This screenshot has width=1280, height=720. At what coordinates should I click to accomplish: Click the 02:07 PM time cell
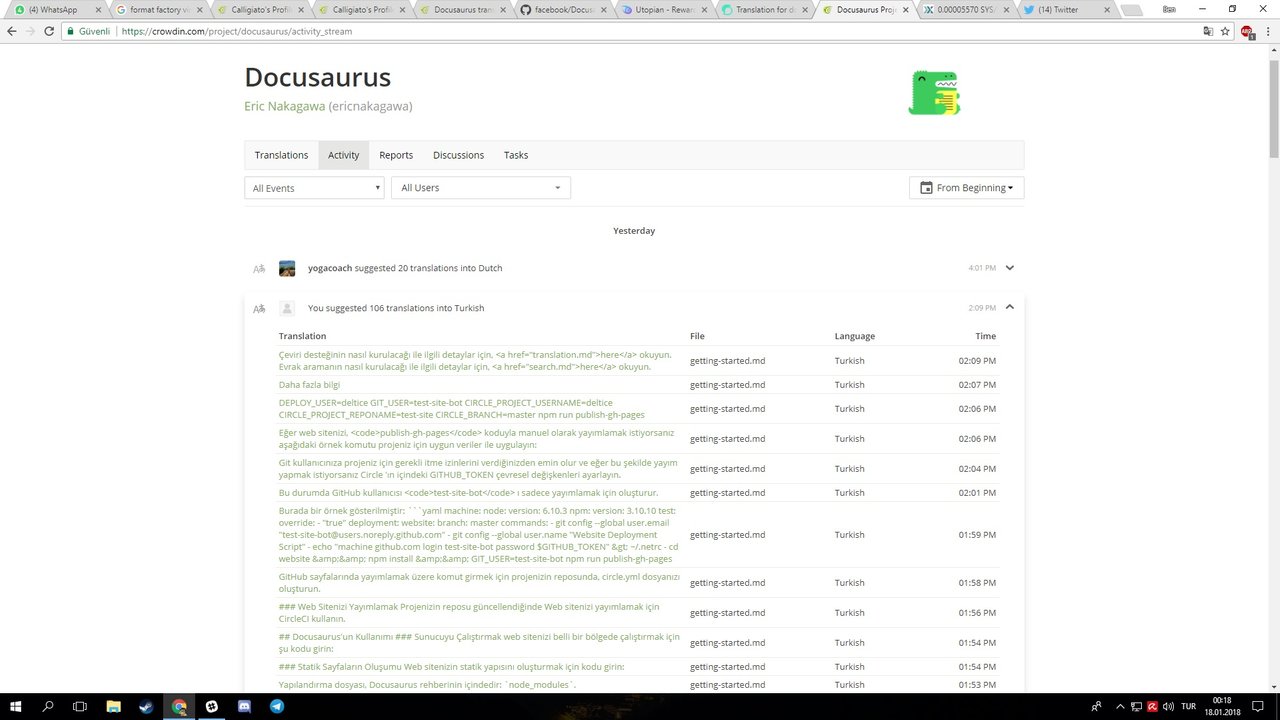point(977,385)
